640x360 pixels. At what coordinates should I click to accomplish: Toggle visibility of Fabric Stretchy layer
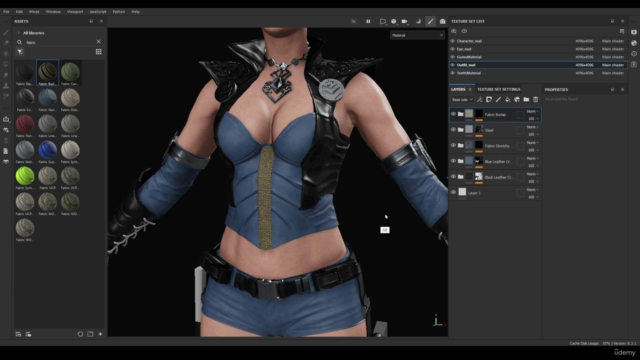point(453,145)
